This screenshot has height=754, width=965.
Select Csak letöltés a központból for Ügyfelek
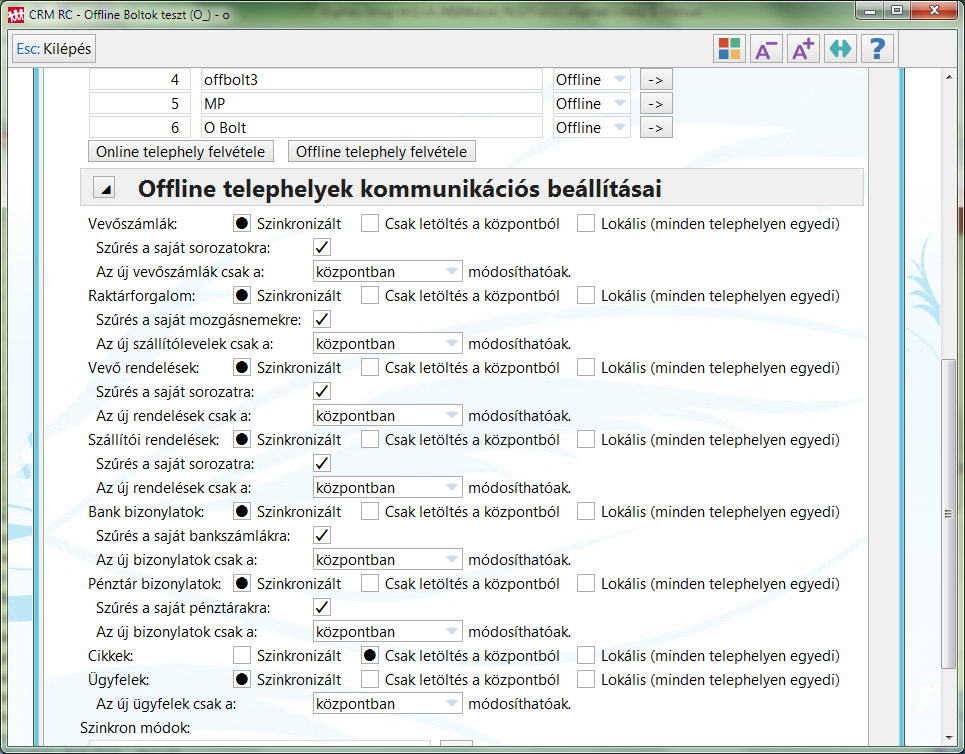tap(370, 680)
